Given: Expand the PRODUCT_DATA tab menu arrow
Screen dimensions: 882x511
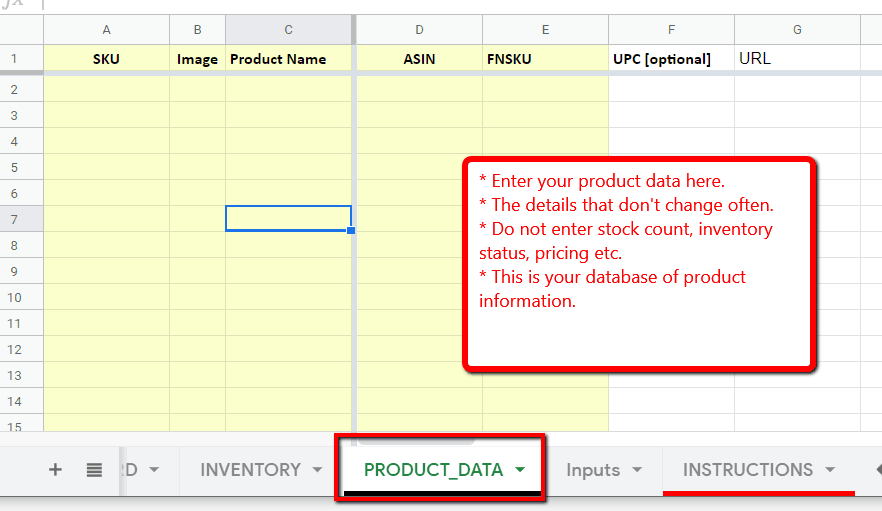Looking at the screenshot, I should pos(519,470).
